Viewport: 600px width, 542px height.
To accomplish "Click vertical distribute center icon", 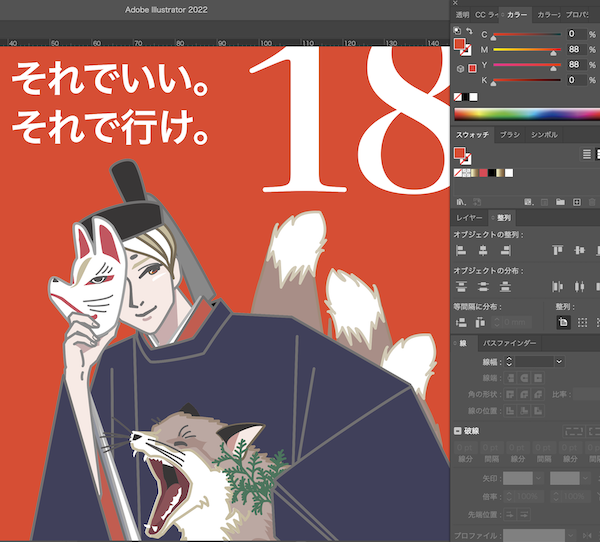I will (x=482, y=286).
